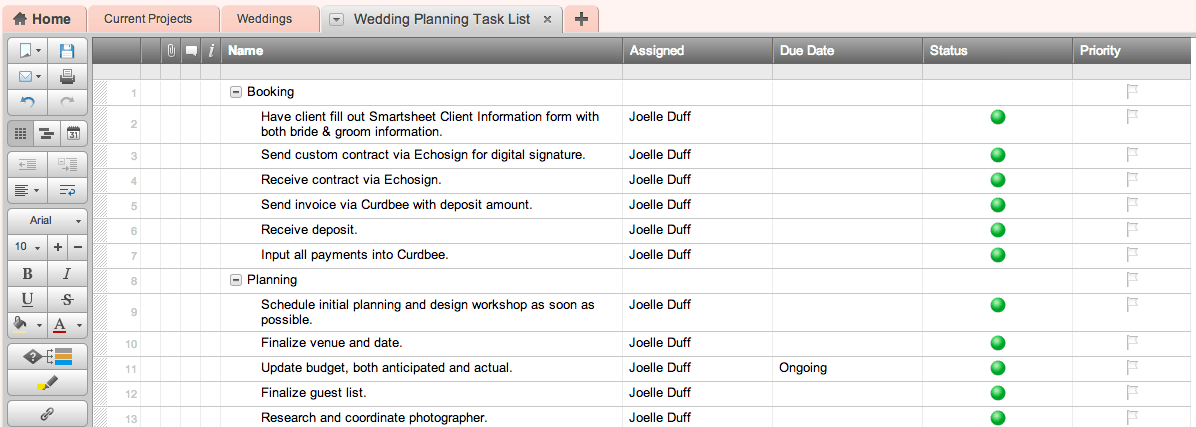Switch to the Weddings tab
Image resolution: width=1196 pixels, height=427 pixels.
pos(265,19)
